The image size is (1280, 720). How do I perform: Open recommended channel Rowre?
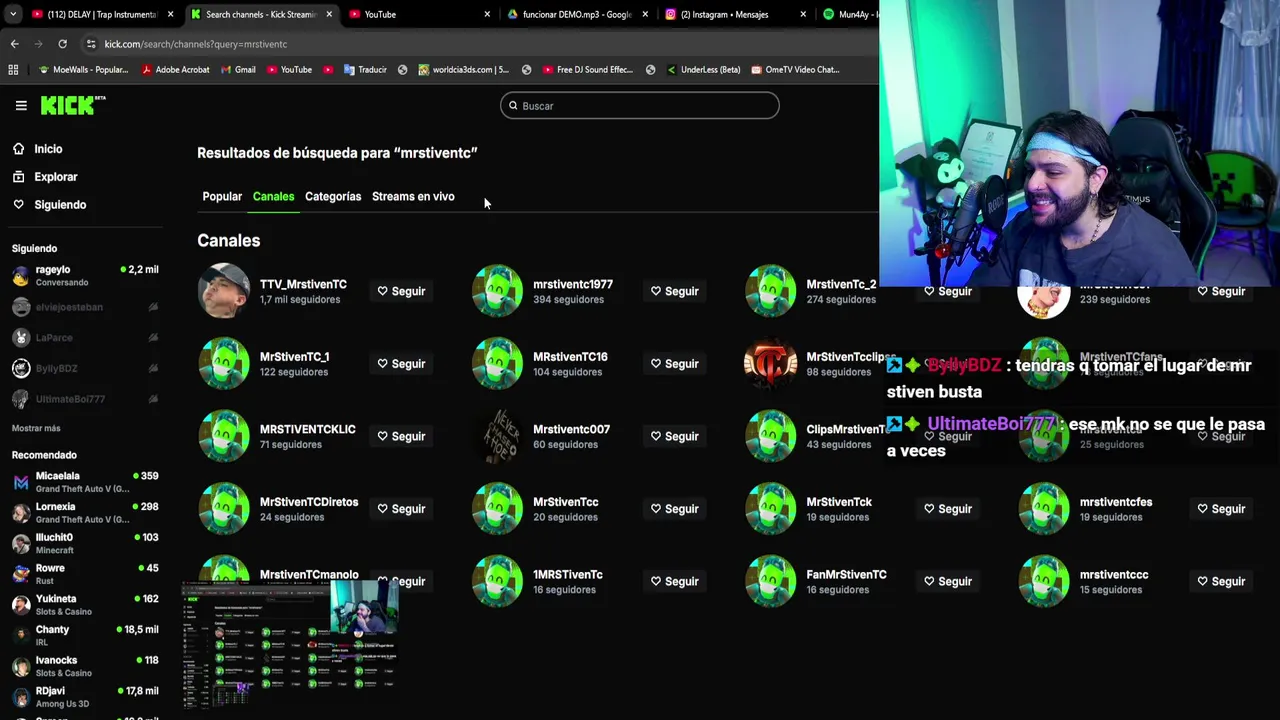click(85, 574)
